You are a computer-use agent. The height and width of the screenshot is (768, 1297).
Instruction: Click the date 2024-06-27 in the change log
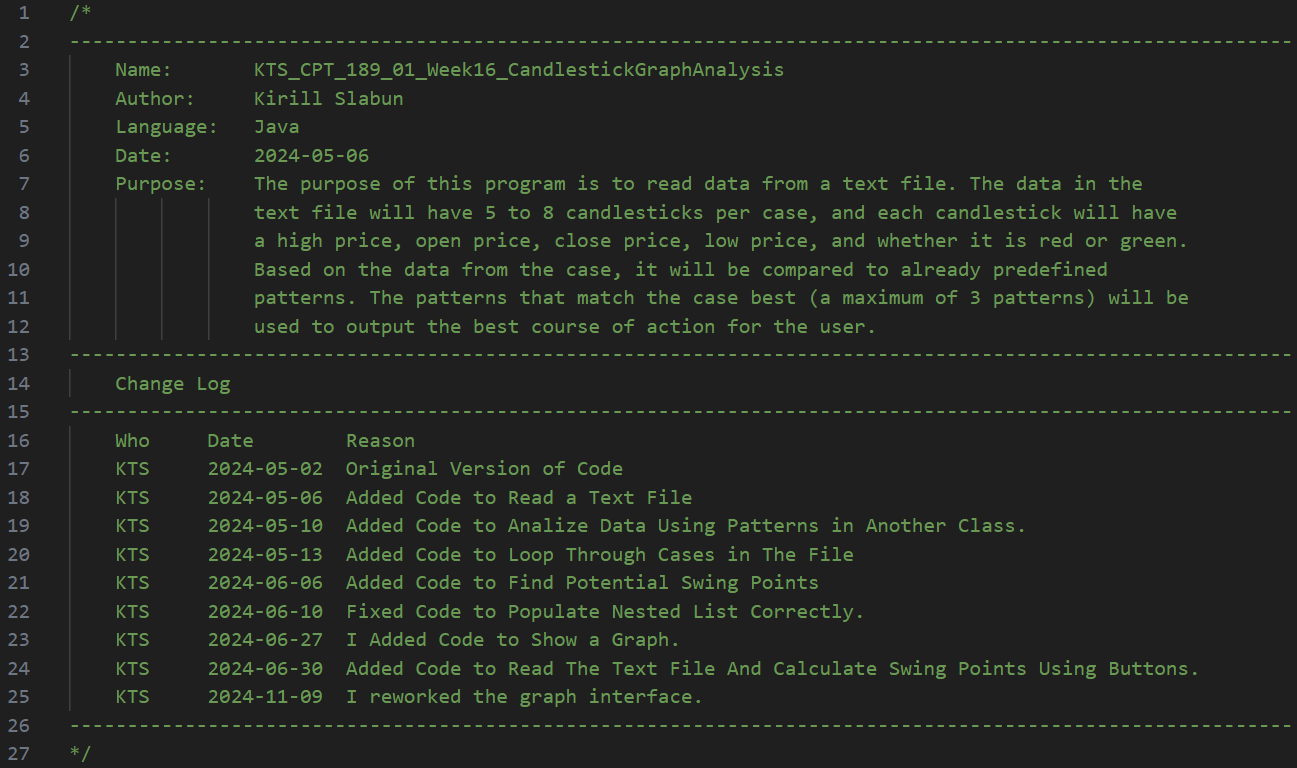265,640
